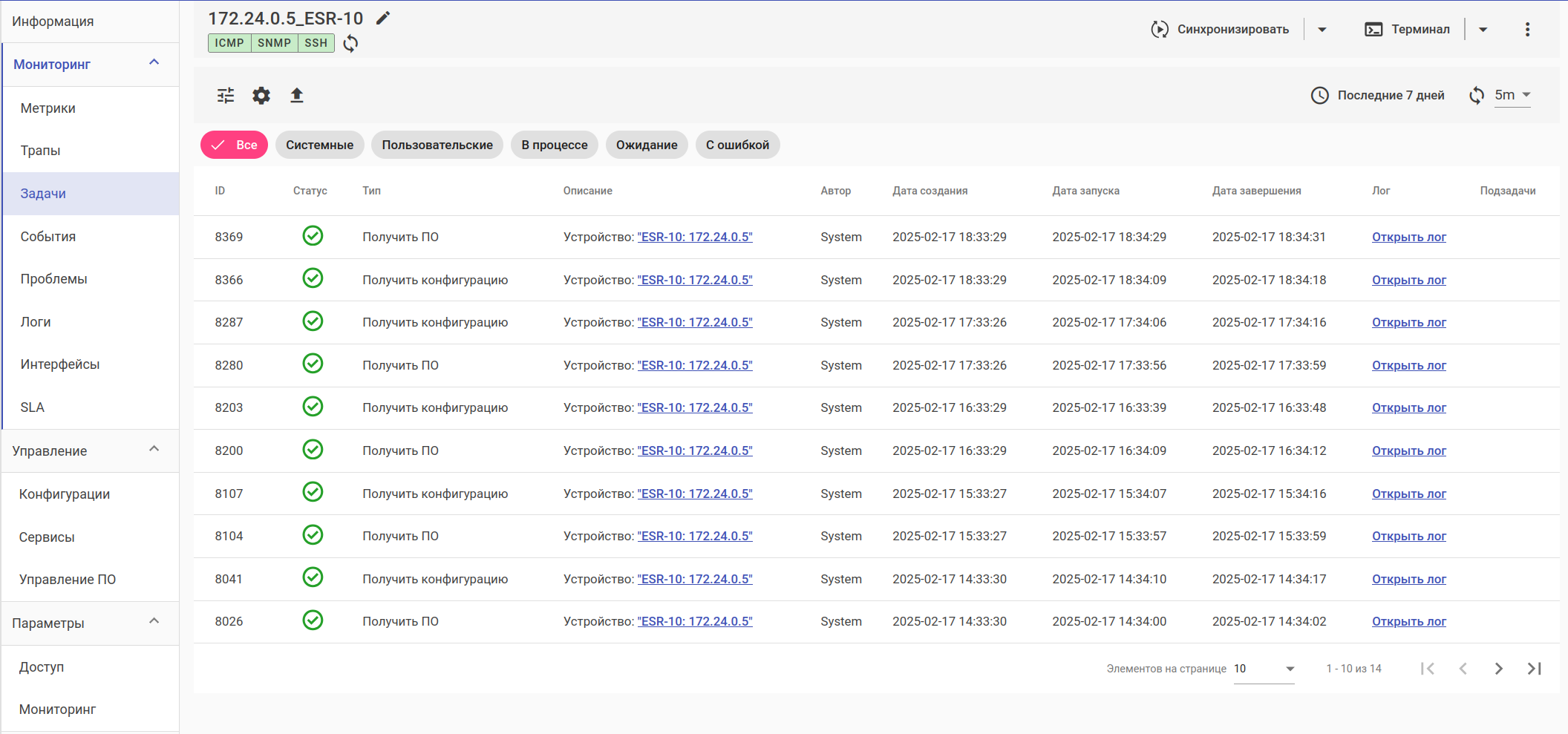1568x734 pixels.
Task: Open the items per page dropdown
Action: click(1264, 669)
